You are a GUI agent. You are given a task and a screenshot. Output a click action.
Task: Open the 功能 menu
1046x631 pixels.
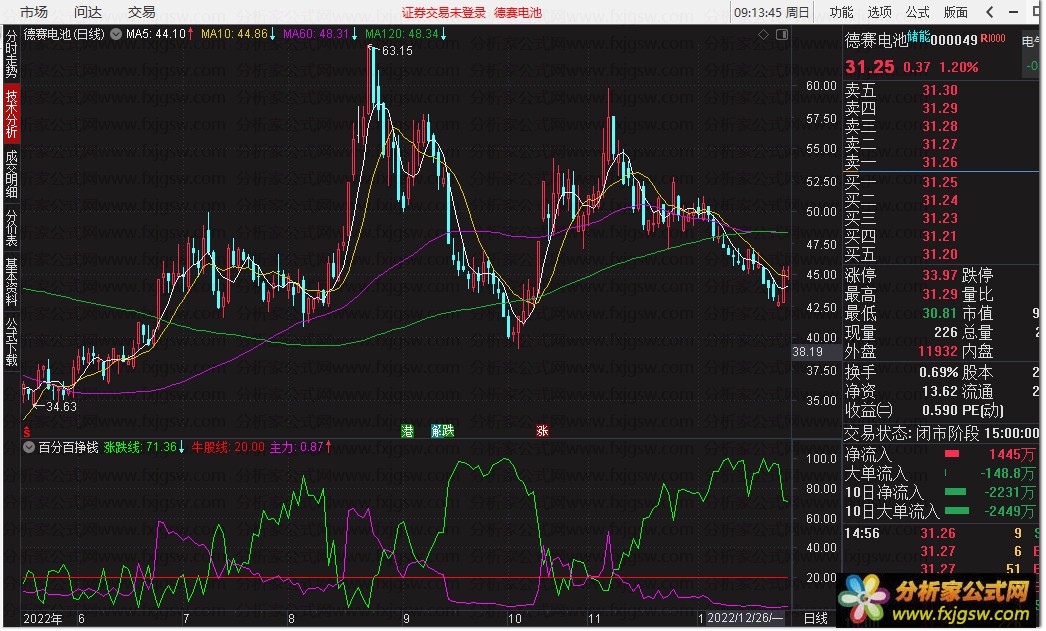(x=841, y=12)
